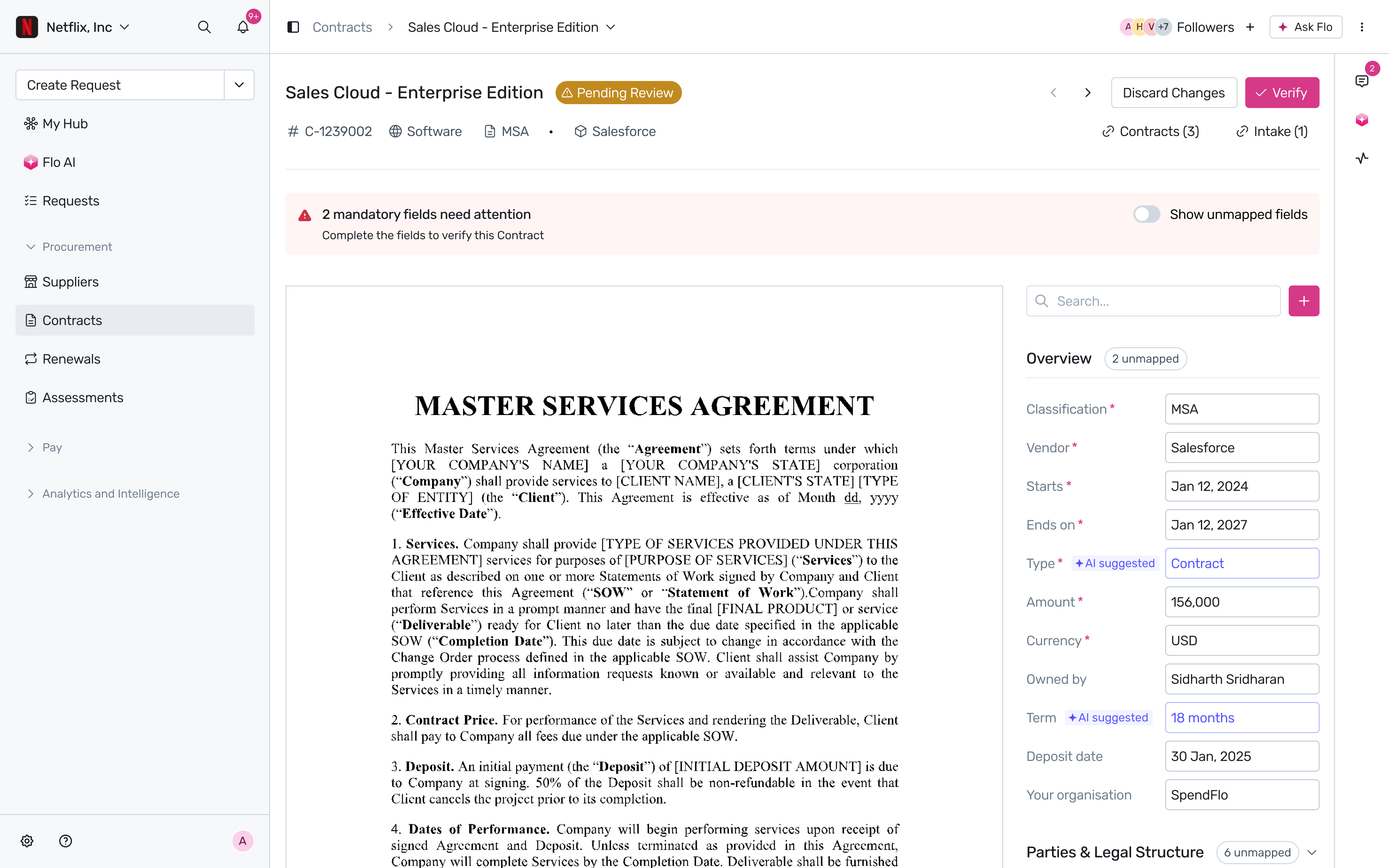Open Requests in the sidebar
This screenshot has width=1389, height=868.
pos(135,200)
